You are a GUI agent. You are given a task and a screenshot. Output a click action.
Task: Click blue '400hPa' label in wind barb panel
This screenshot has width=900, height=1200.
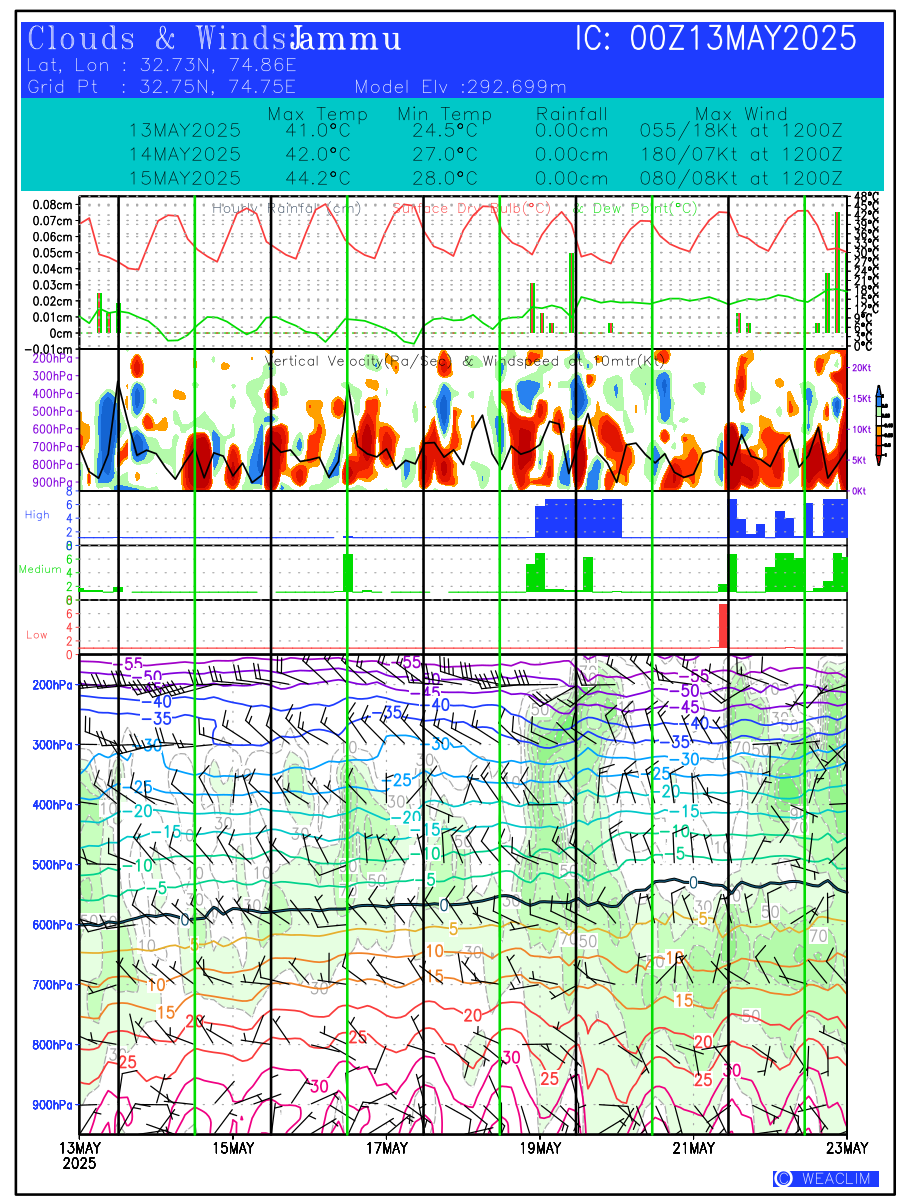pos(54,805)
